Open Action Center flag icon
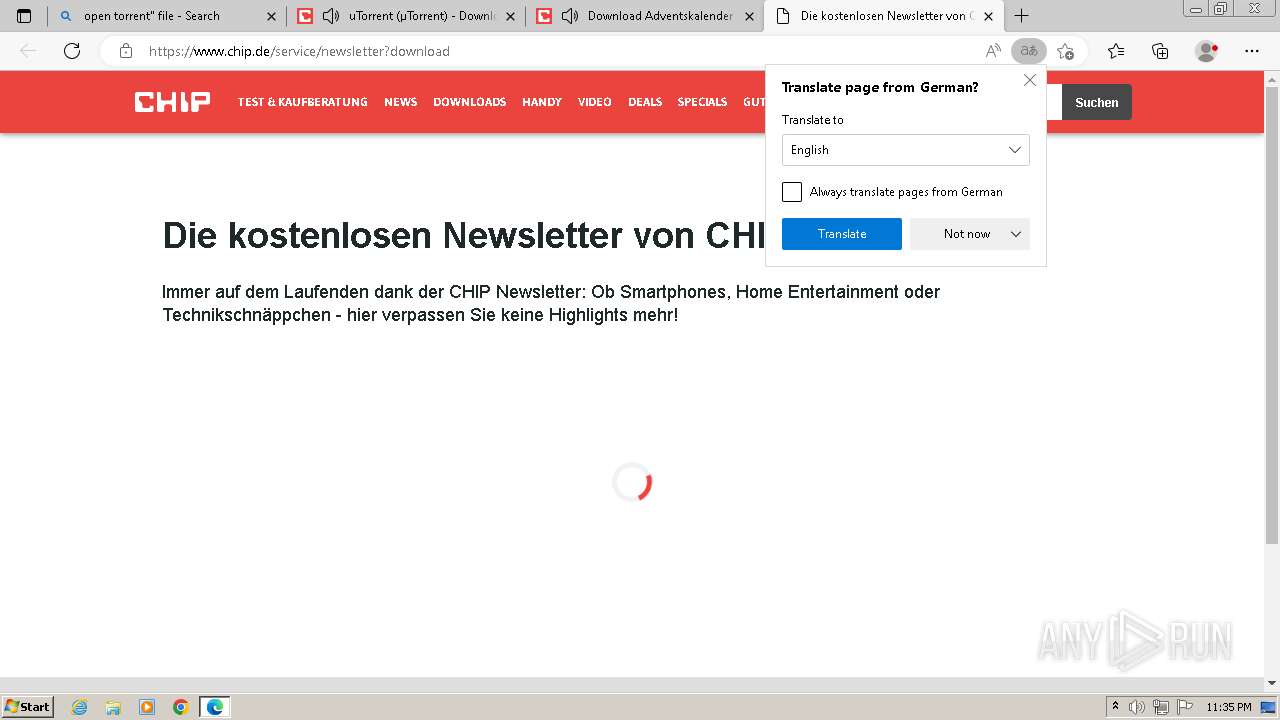The width and height of the screenshot is (1280, 720). point(1185,707)
